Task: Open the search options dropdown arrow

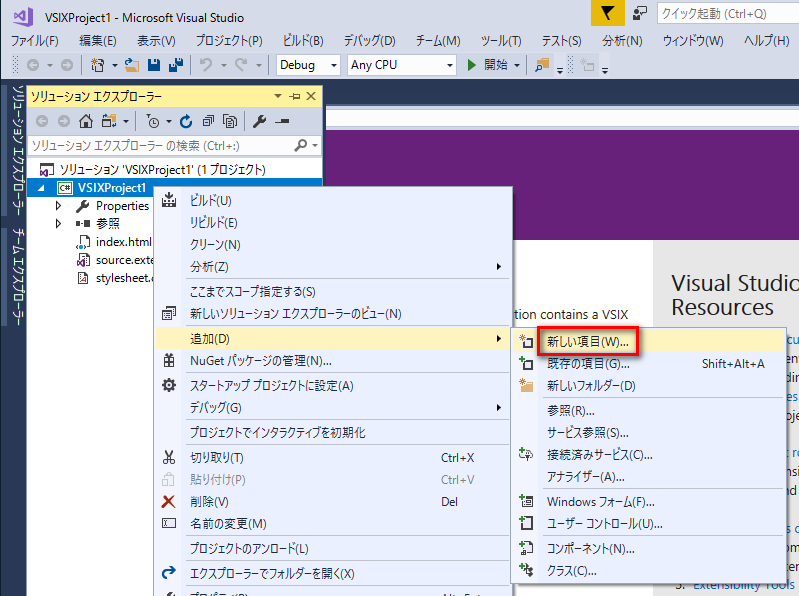Action: point(315,146)
